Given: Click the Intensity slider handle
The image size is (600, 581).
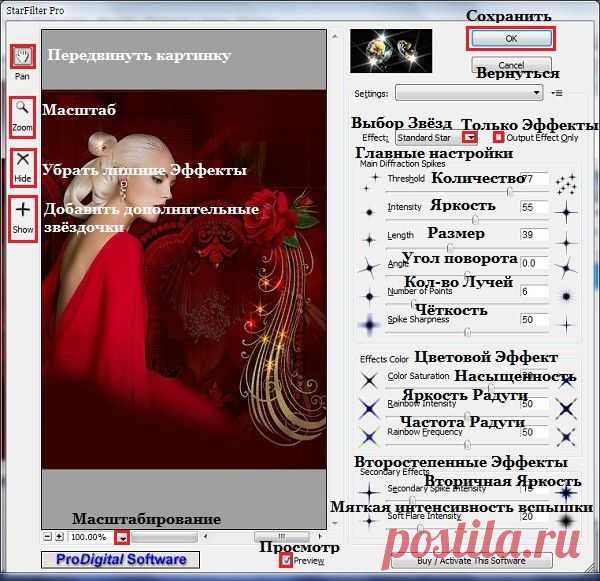Looking at the screenshot, I should tap(475, 219).
